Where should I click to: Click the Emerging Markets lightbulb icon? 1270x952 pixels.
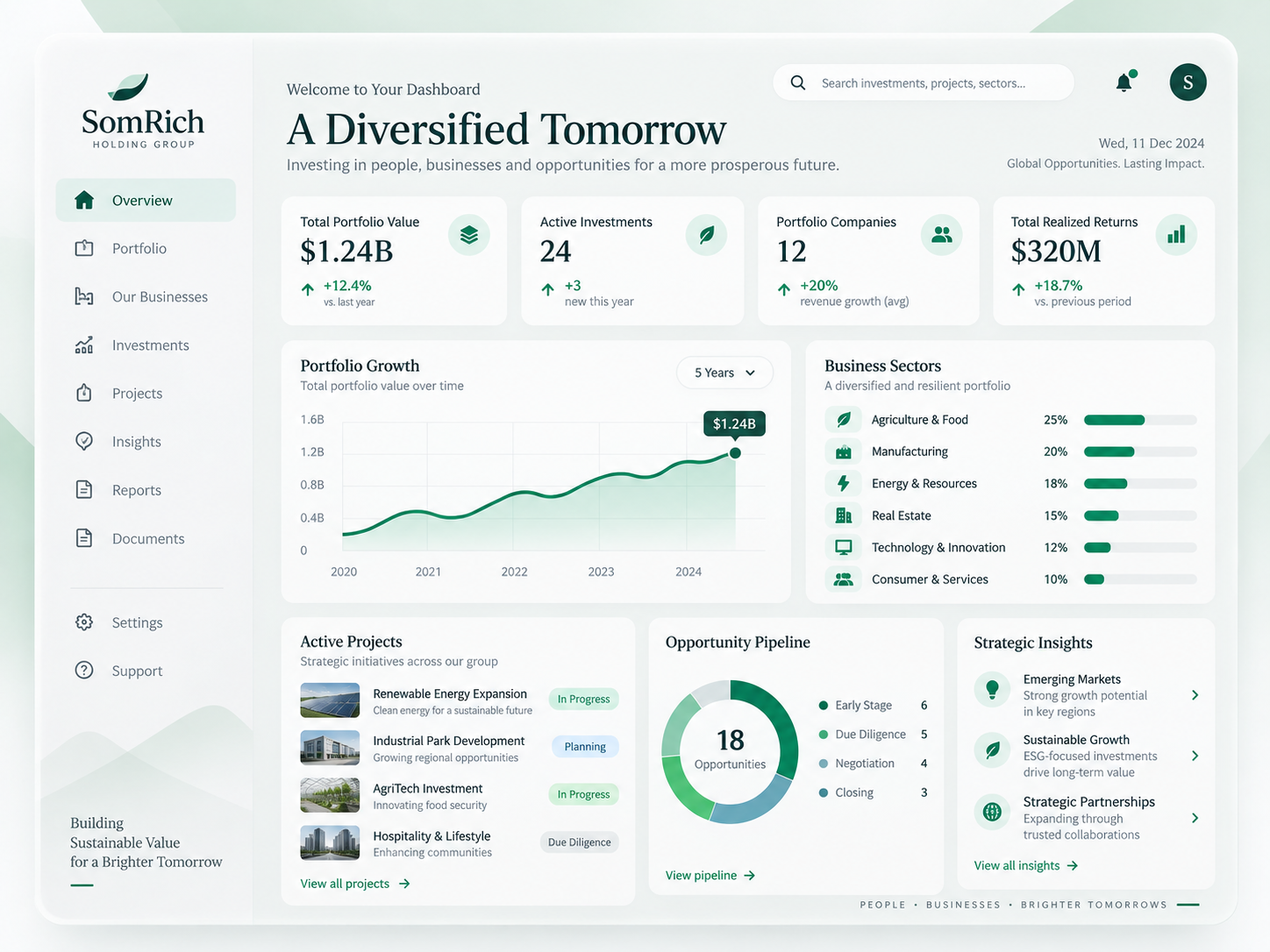tap(993, 690)
